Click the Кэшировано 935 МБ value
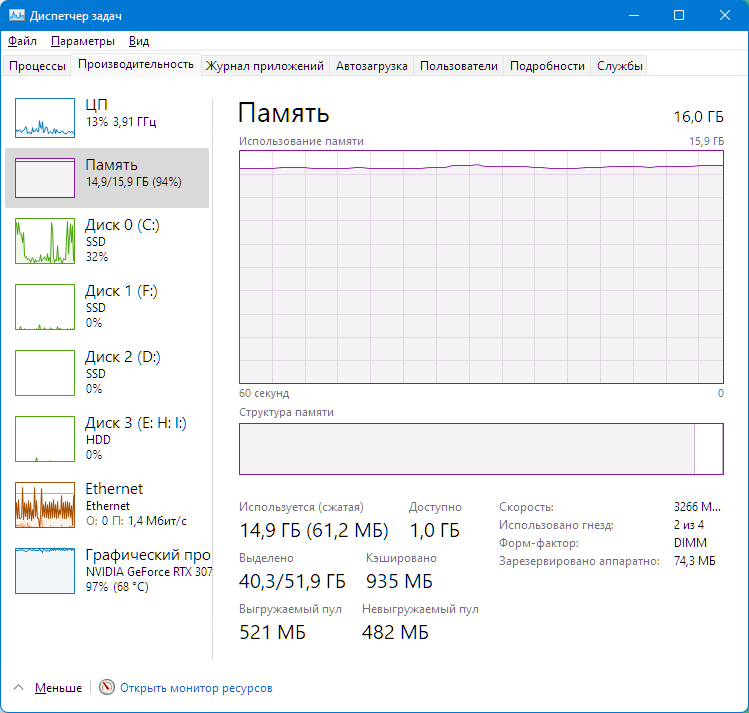 click(399, 581)
